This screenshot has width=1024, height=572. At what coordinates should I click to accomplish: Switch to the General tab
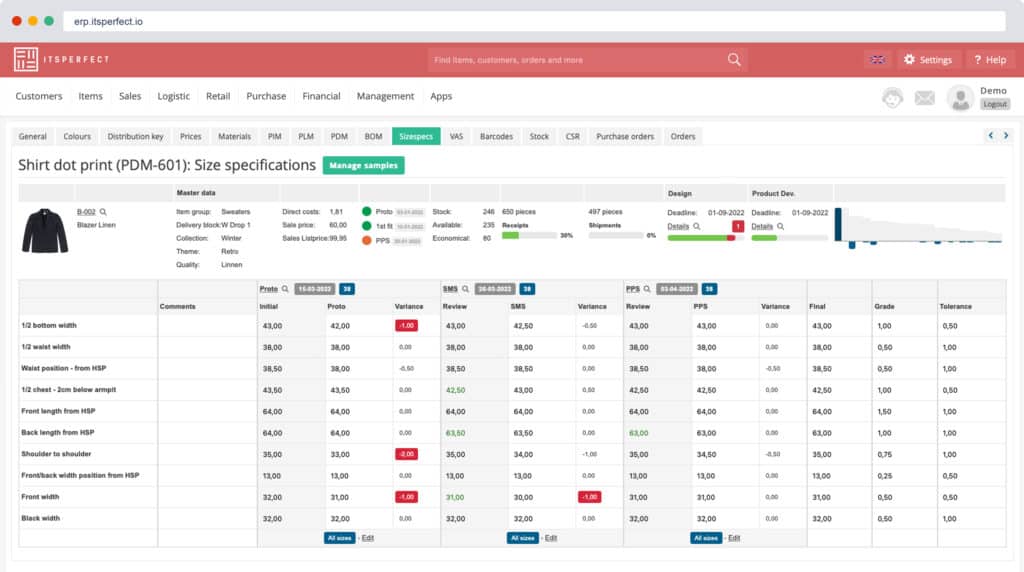(x=33, y=136)
